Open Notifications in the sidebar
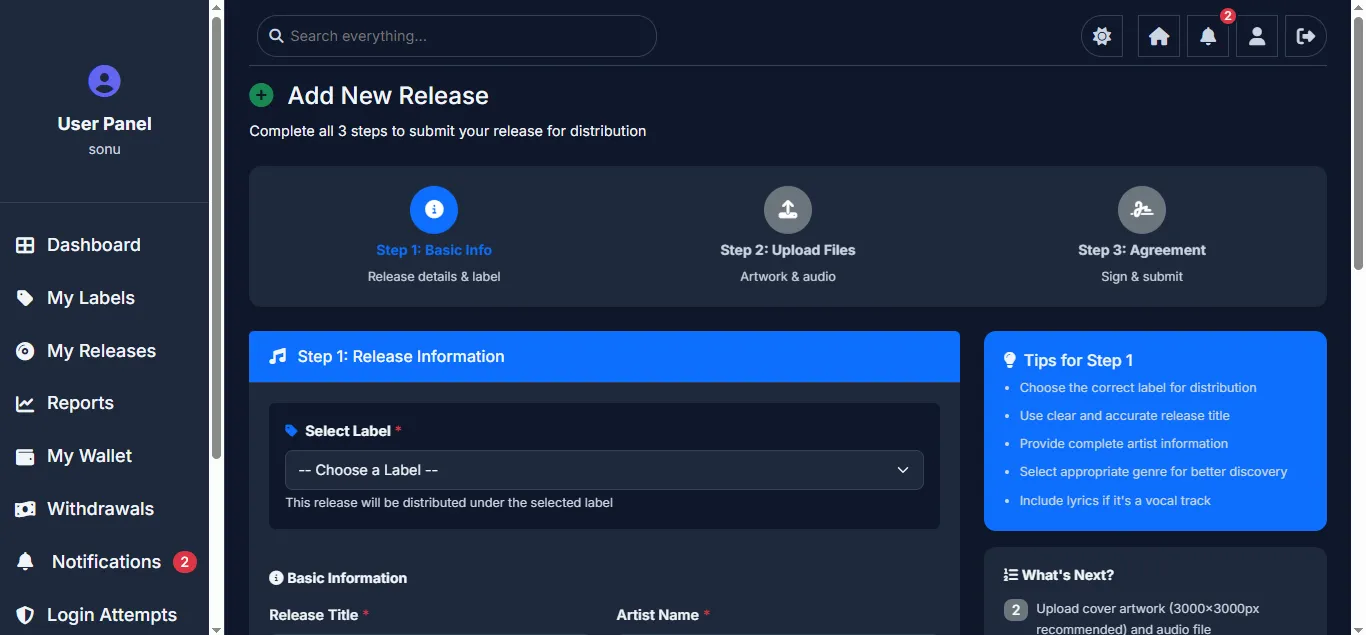 click(x=104, y=562)
